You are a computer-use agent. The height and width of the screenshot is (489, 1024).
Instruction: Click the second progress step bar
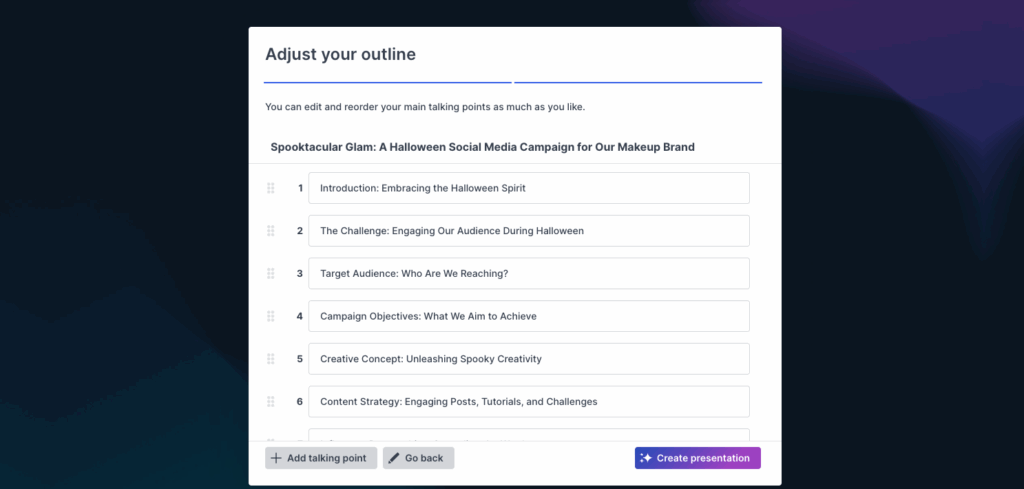638,81
